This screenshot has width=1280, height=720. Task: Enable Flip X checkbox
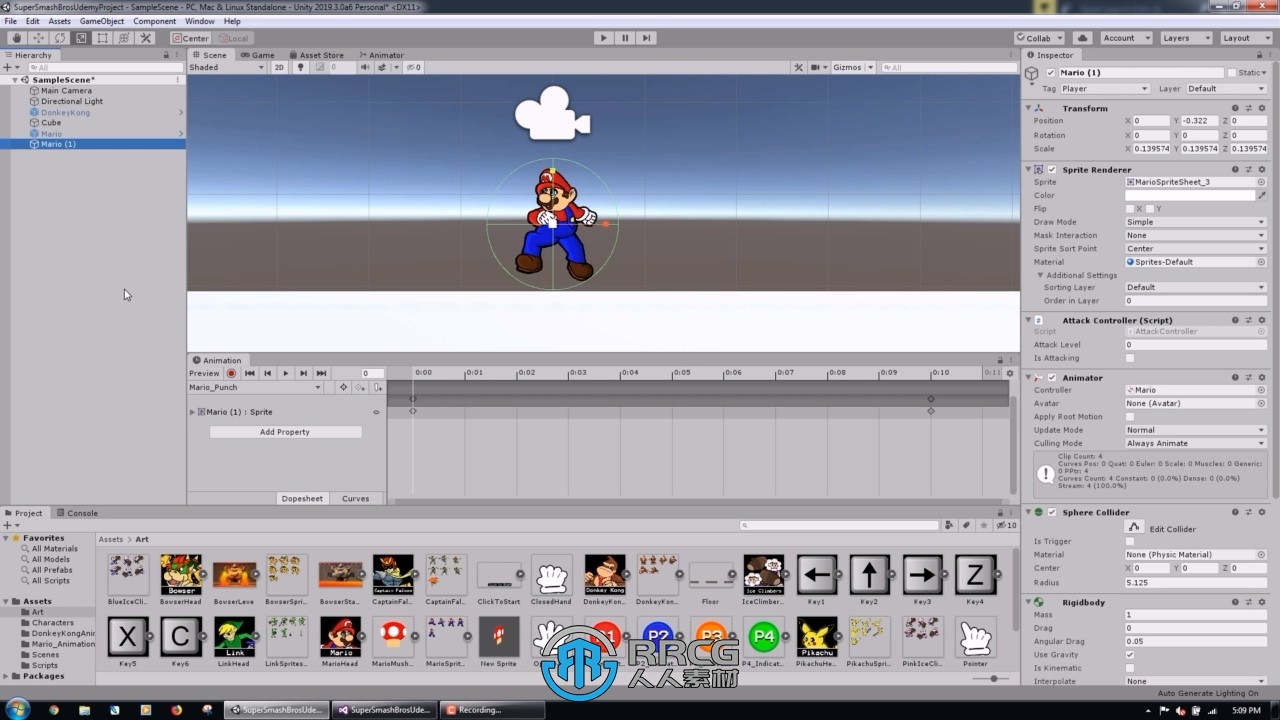coord(1130,209)
